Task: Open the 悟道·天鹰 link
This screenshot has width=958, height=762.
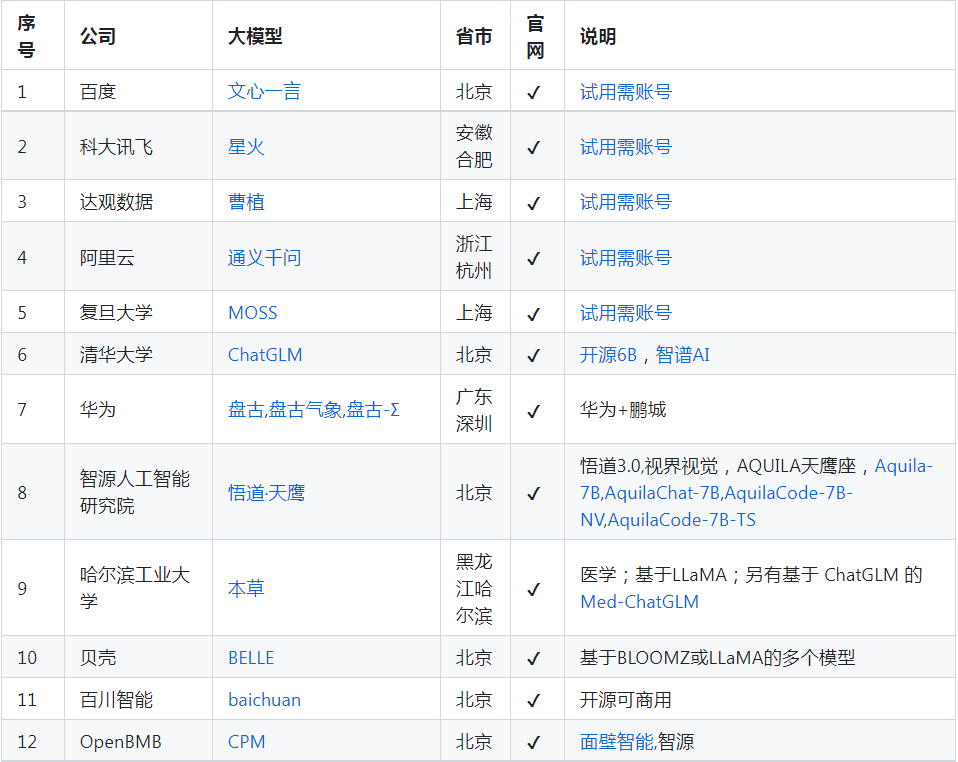Action: coord(266,493)
